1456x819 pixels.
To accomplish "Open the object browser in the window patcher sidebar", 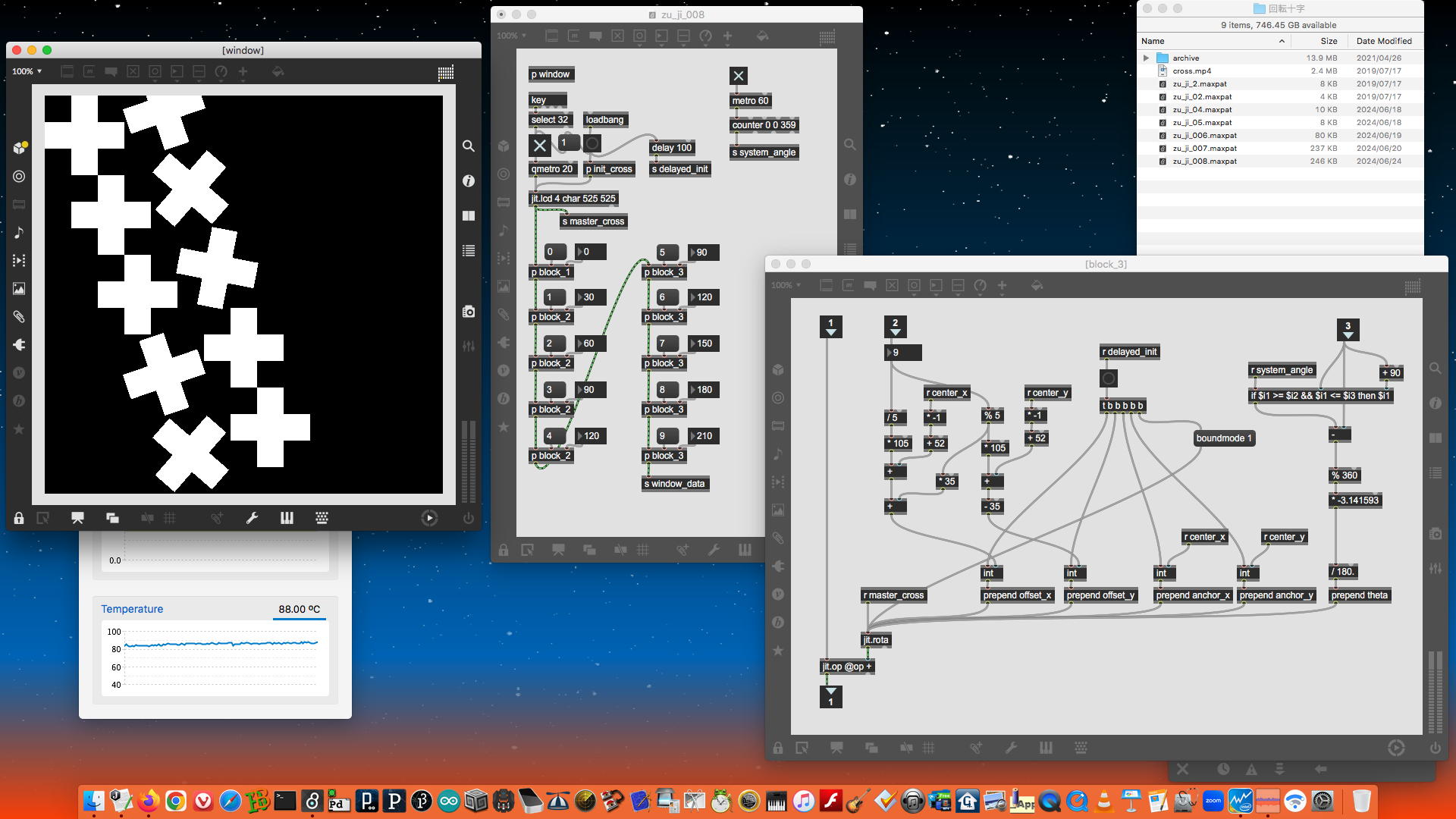I will (x=20, y=147).
